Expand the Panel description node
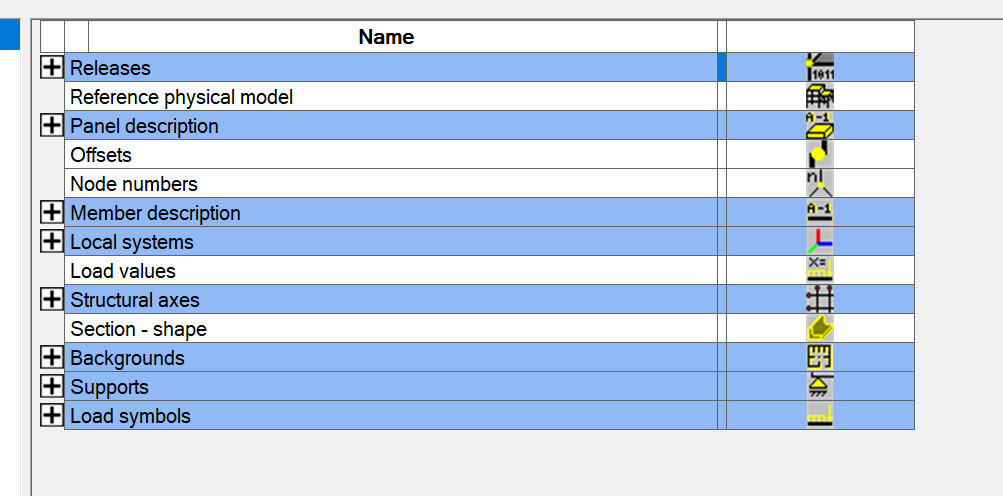1003x496 pixels. [52, 126]
